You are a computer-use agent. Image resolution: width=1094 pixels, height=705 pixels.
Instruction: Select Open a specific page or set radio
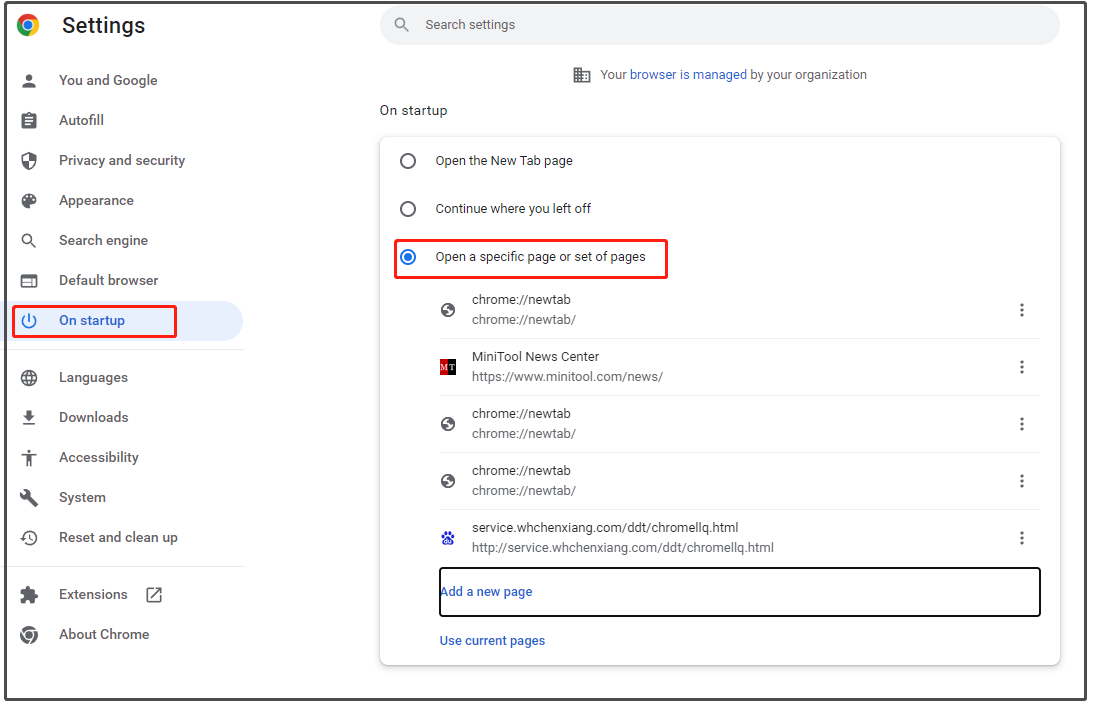tap(408, 257)
